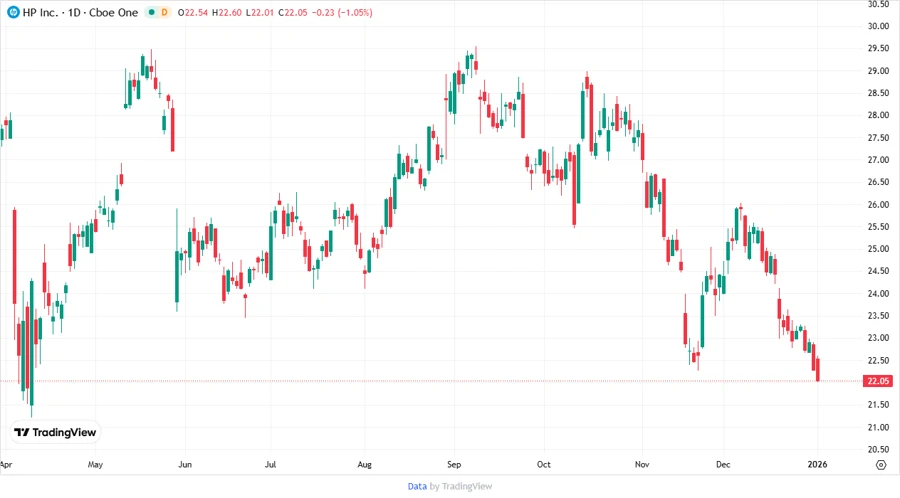The height and width of the screenshot is (498, 900).
Task: Open chart settings gear icon
Action: click(881, 465)
